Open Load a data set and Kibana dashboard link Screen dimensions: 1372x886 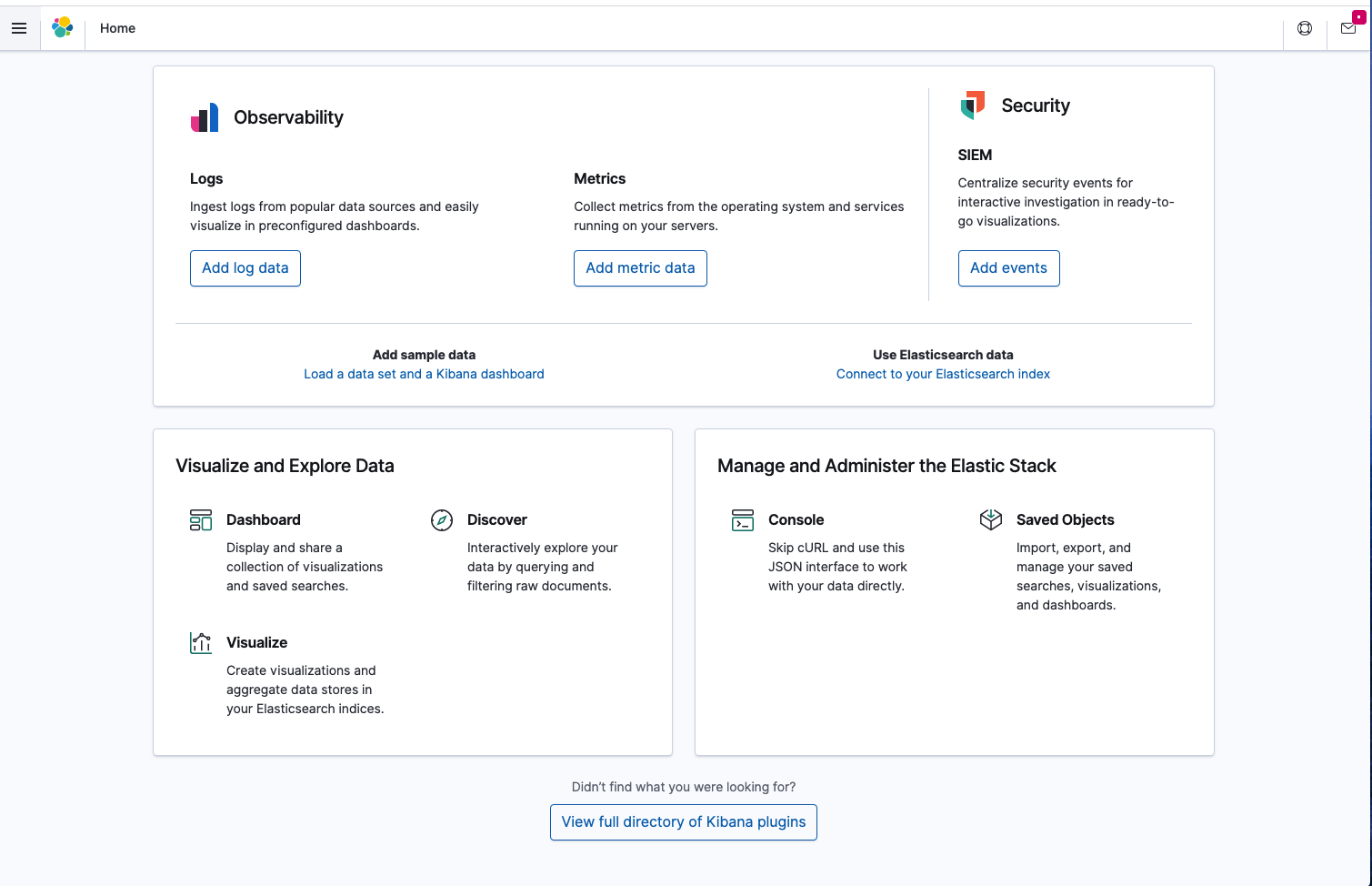pos(424,374)
